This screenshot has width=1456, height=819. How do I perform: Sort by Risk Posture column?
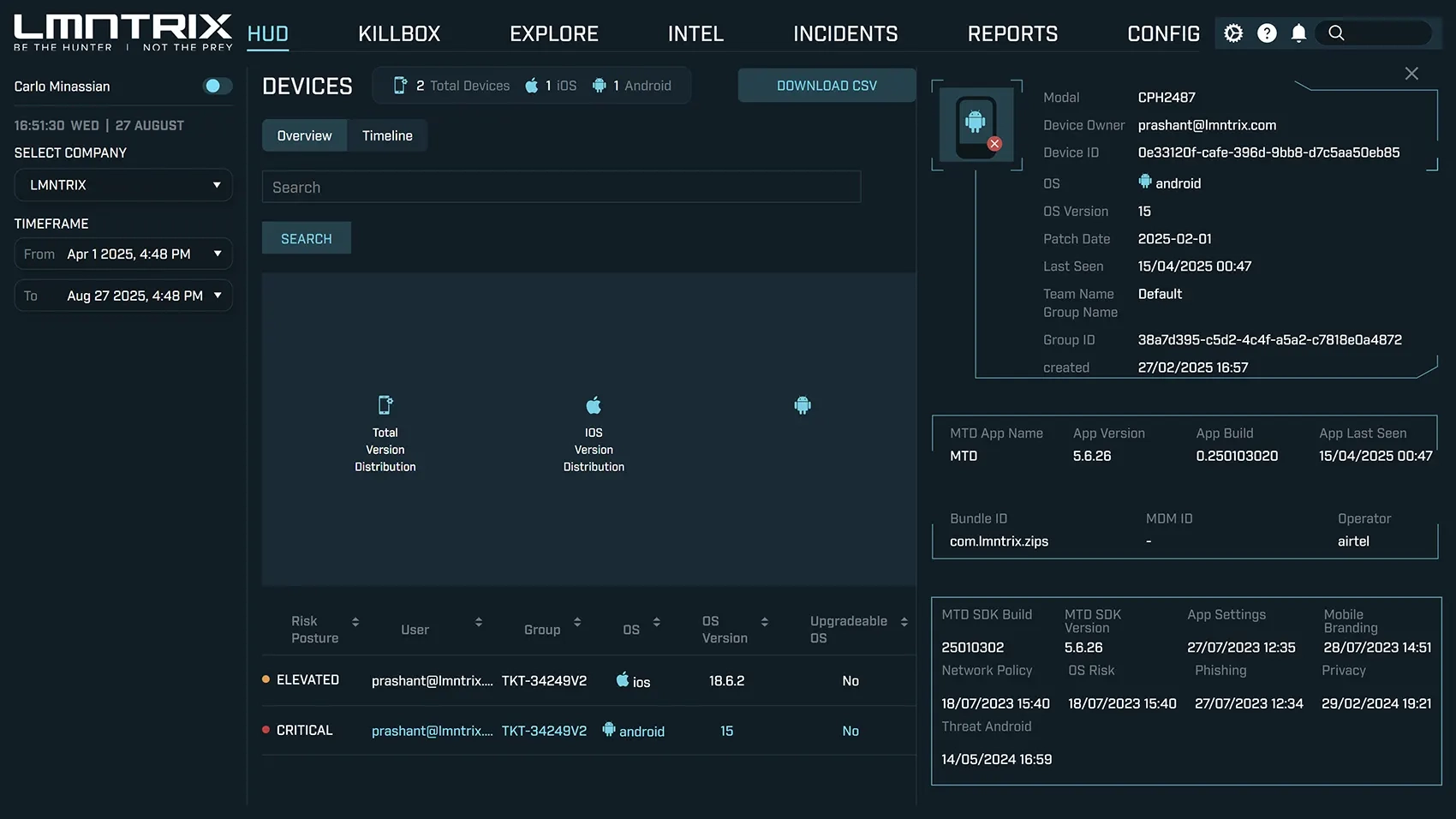click(355, 621)
